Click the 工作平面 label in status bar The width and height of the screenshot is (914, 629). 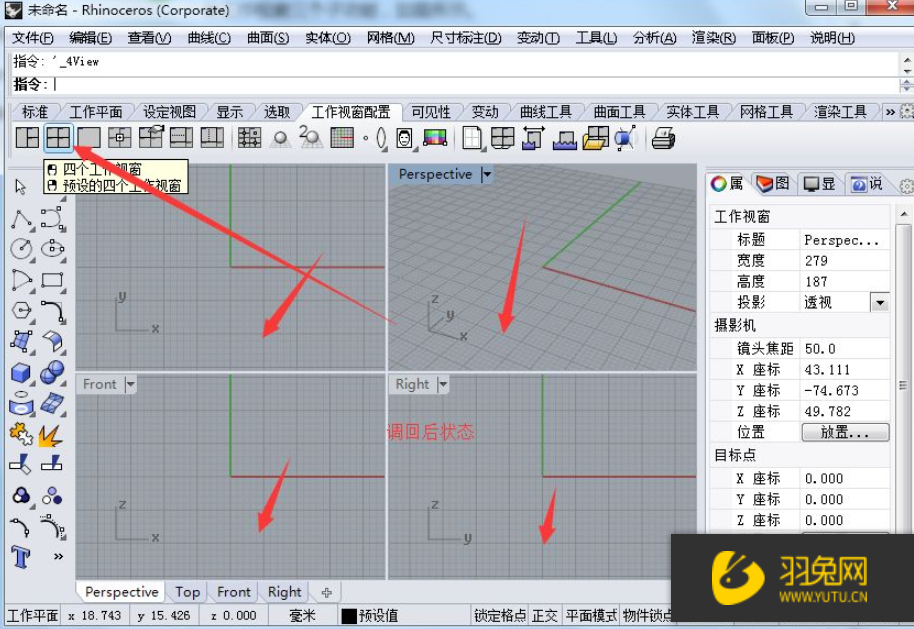33,616
